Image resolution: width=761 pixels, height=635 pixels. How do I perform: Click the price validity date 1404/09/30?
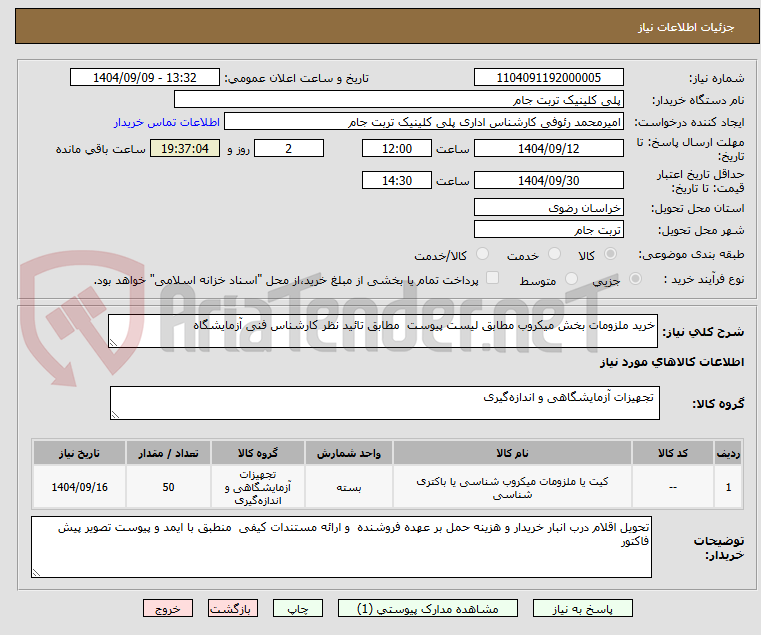pos(548,181)
